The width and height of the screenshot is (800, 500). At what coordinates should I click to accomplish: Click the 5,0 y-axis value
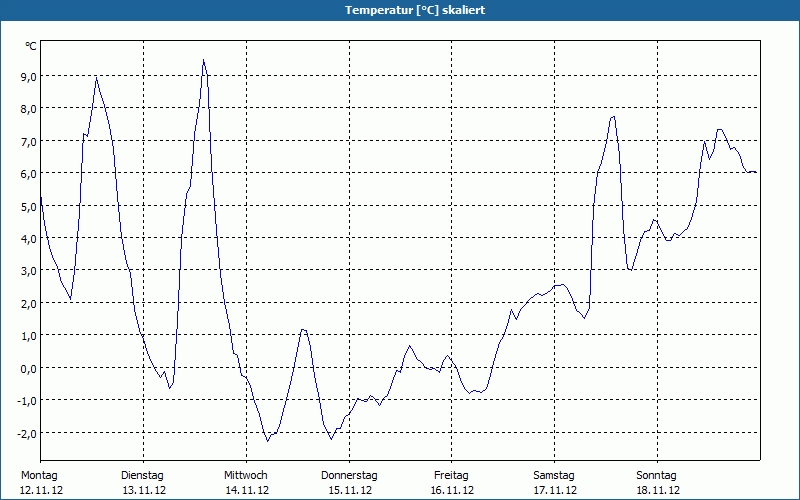pos(27,207)
